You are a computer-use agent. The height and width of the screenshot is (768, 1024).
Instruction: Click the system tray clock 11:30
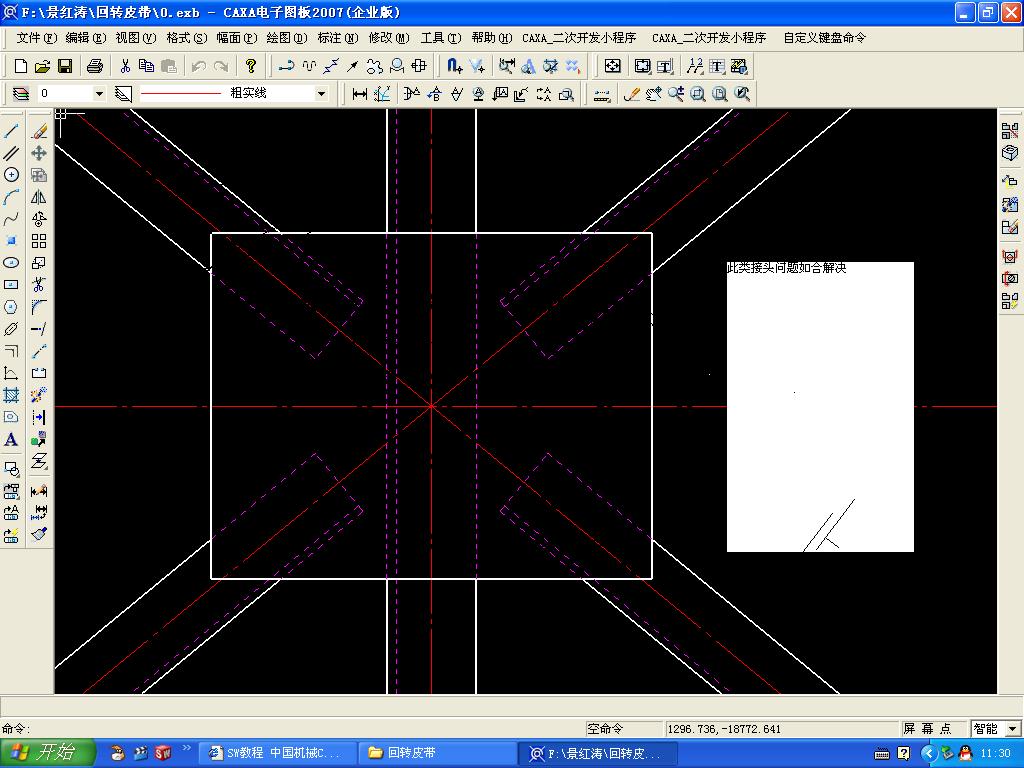(996, 753)
